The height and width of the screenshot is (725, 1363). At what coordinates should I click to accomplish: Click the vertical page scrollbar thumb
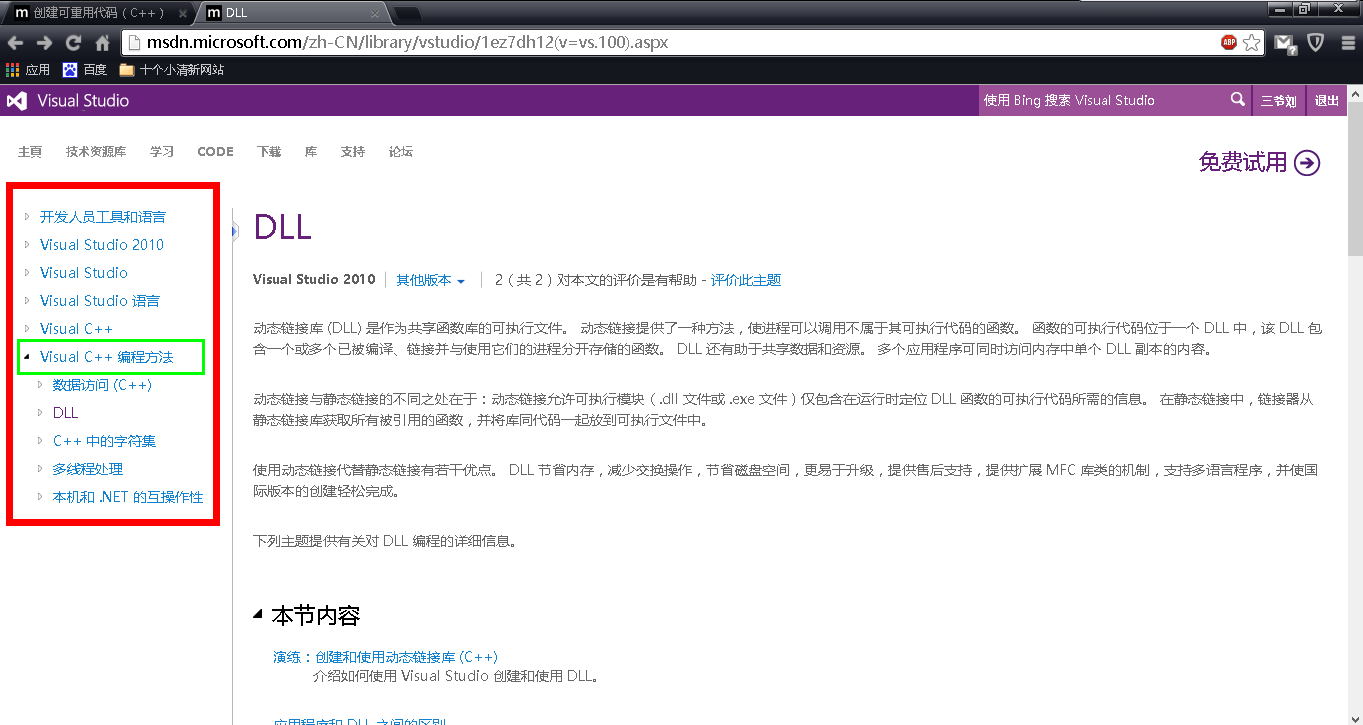1354,178
